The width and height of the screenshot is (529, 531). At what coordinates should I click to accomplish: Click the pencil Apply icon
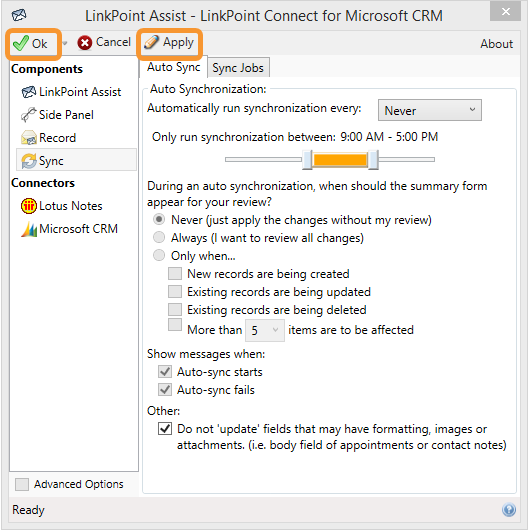(151, 42)
